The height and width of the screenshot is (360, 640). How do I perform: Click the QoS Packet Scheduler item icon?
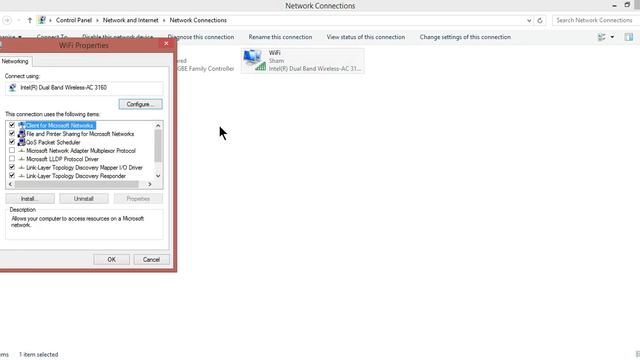[22, 142]
